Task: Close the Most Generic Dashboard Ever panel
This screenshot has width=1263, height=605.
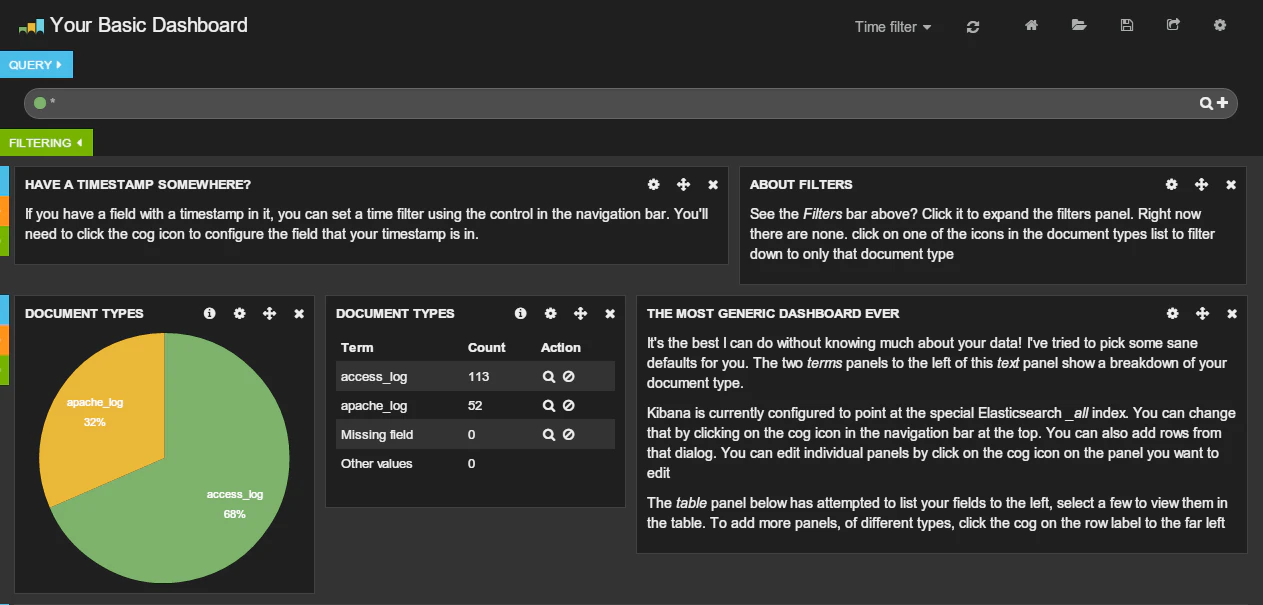Action: click(1232, 313)
